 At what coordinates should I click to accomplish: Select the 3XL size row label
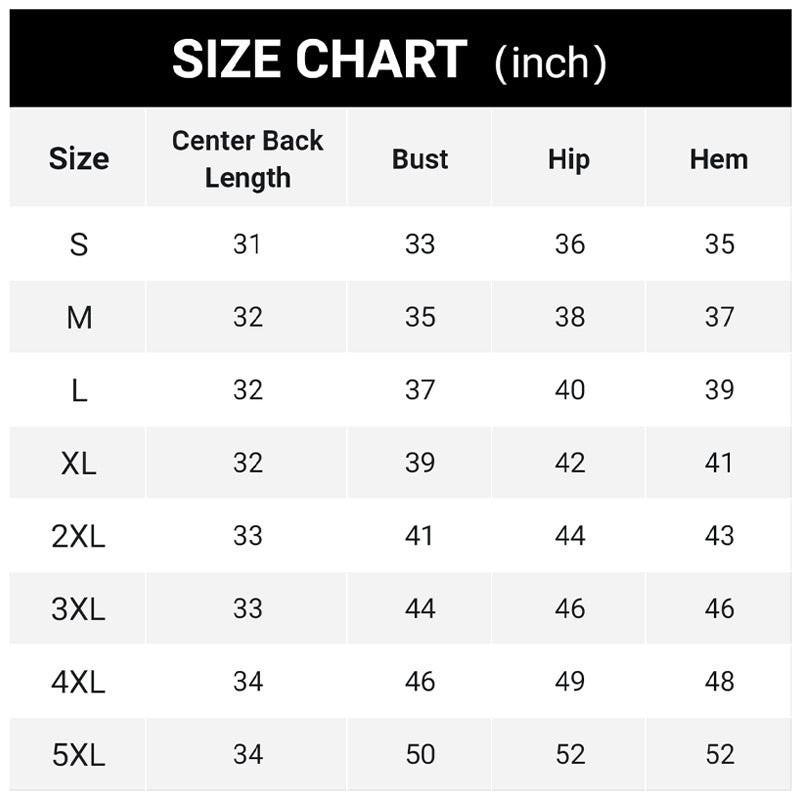click(x=79, y=609)
